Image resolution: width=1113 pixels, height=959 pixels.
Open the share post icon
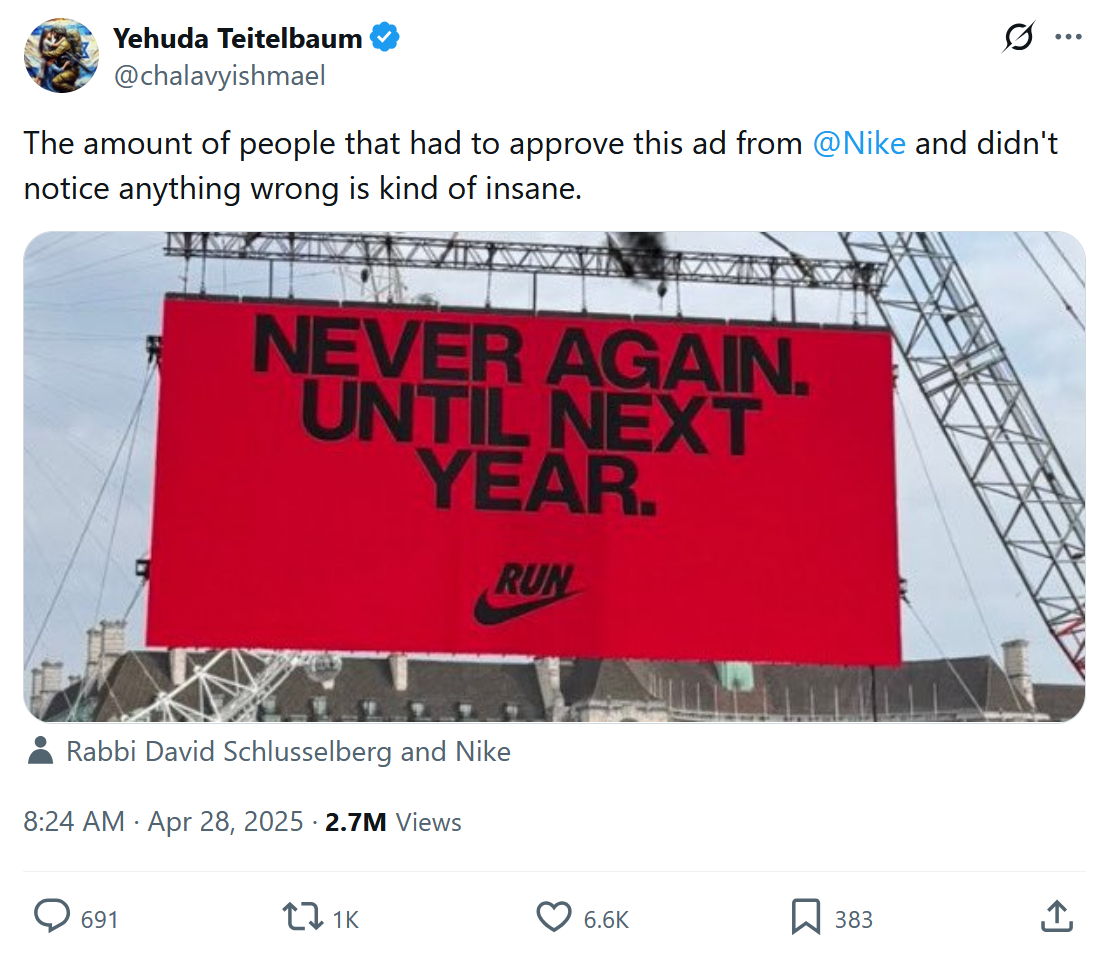(x=1058, y=917)
